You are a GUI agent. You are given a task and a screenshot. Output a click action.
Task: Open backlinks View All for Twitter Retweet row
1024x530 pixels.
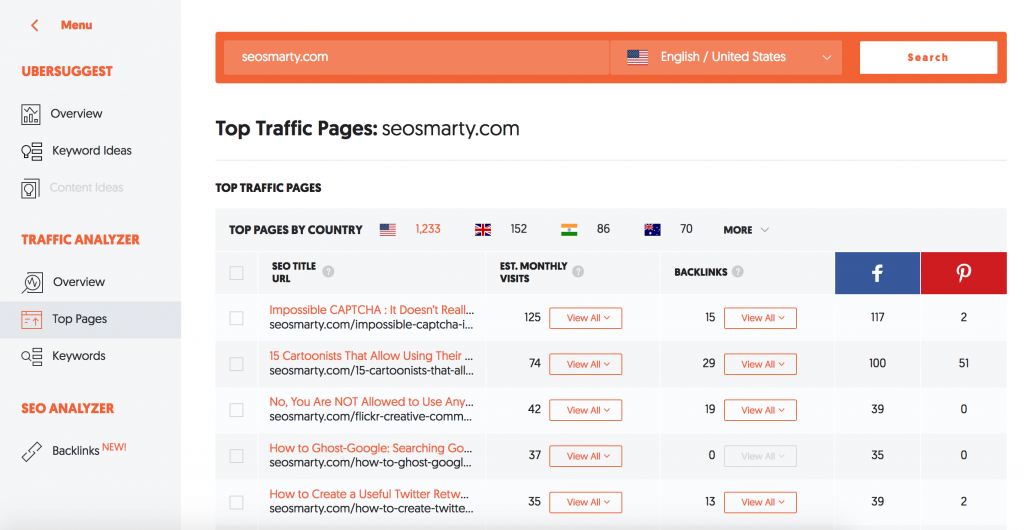pyautogui.click(x=760, y=502)
